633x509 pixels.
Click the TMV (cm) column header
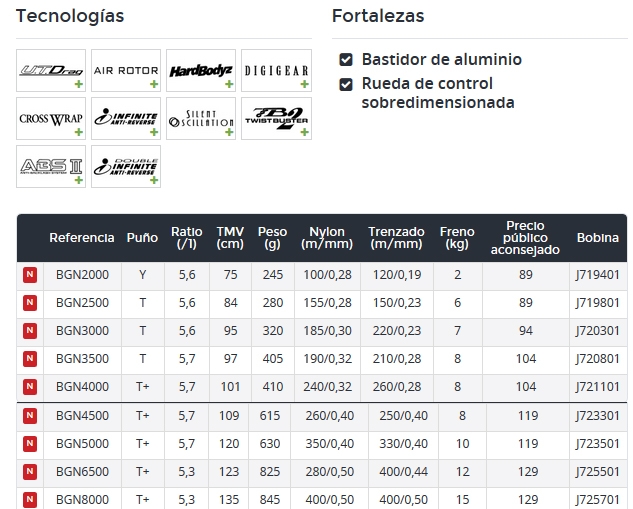pos(230,238)
